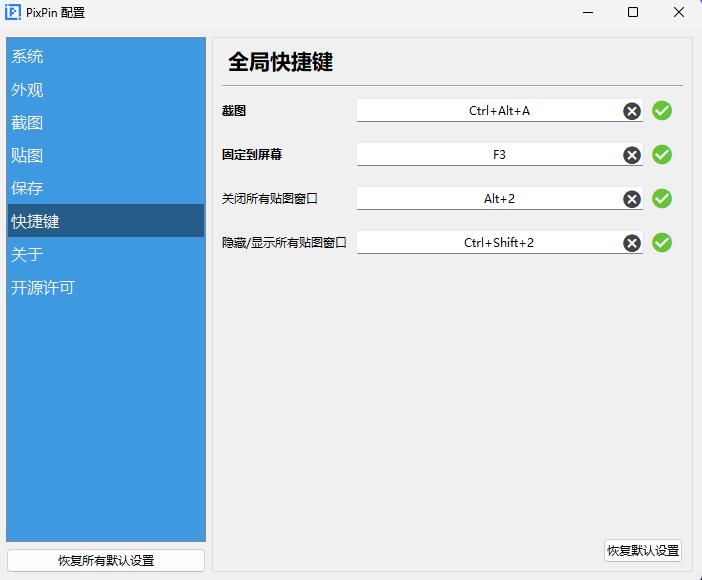Minimize the PixPin 配置 window
This screenshot has height=580, width=702.
588,13
